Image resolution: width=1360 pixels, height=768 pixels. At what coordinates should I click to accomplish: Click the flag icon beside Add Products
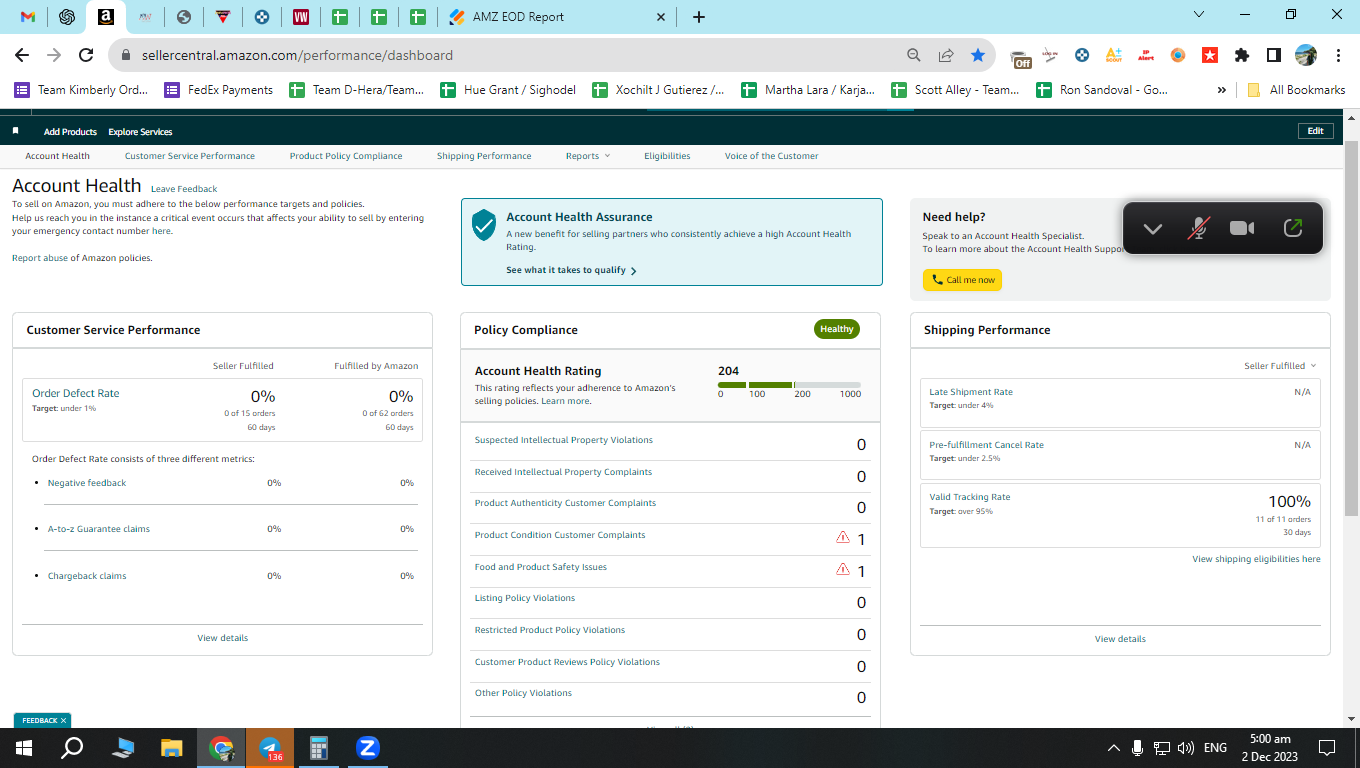coord(15,131)
